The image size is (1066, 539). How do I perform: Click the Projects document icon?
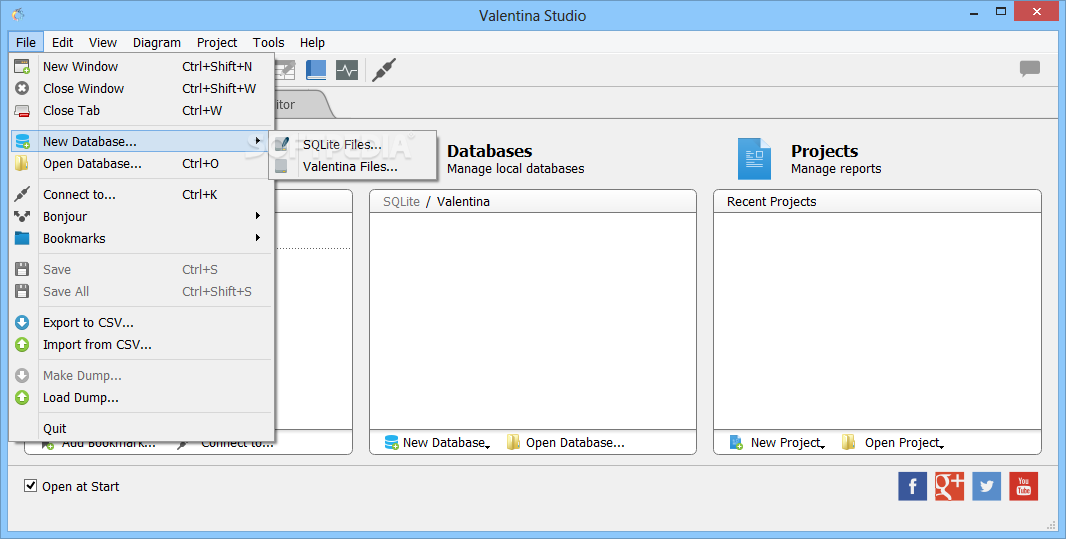point(754,159)
